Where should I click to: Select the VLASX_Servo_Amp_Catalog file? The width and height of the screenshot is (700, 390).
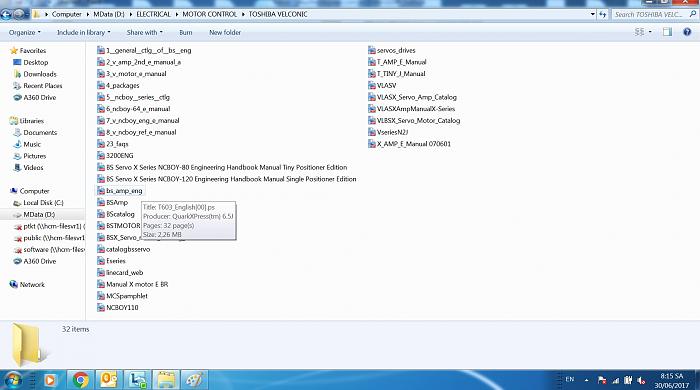(412, 97)
